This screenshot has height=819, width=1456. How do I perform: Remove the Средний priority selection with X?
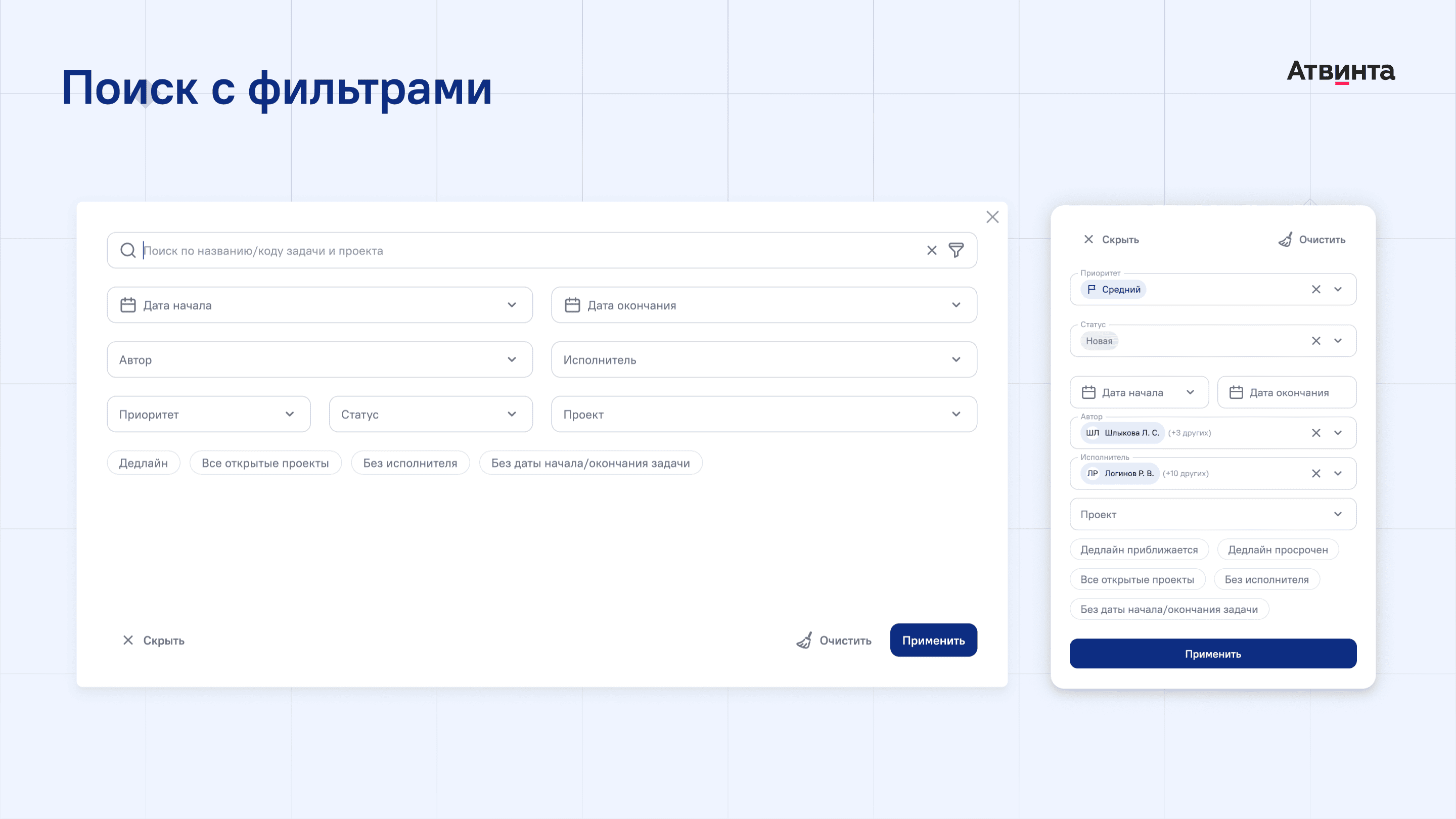pyautogui.click(x=1316, y=289)
